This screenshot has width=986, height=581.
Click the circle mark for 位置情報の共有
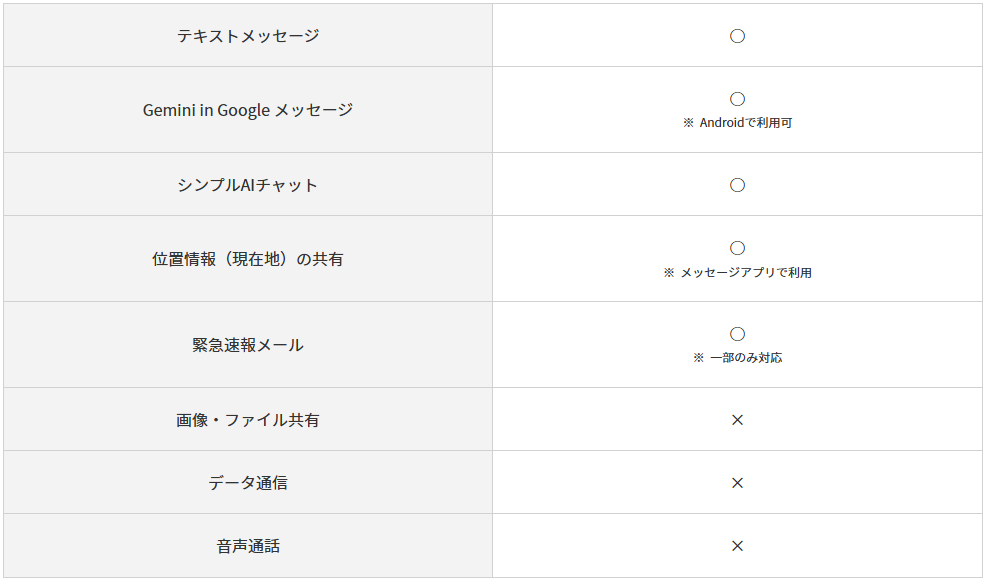point(737,248)
